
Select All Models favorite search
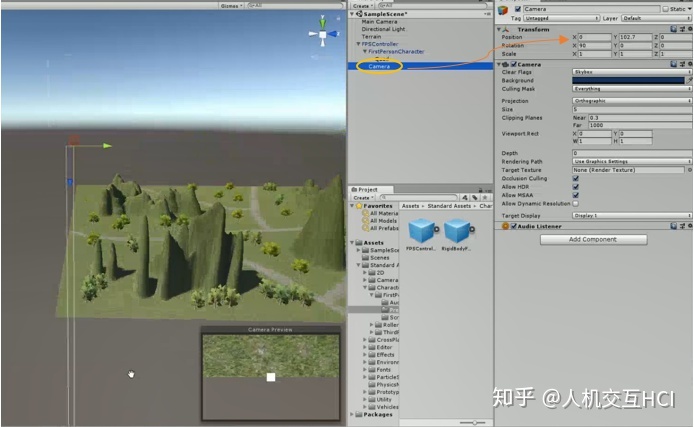380,221
